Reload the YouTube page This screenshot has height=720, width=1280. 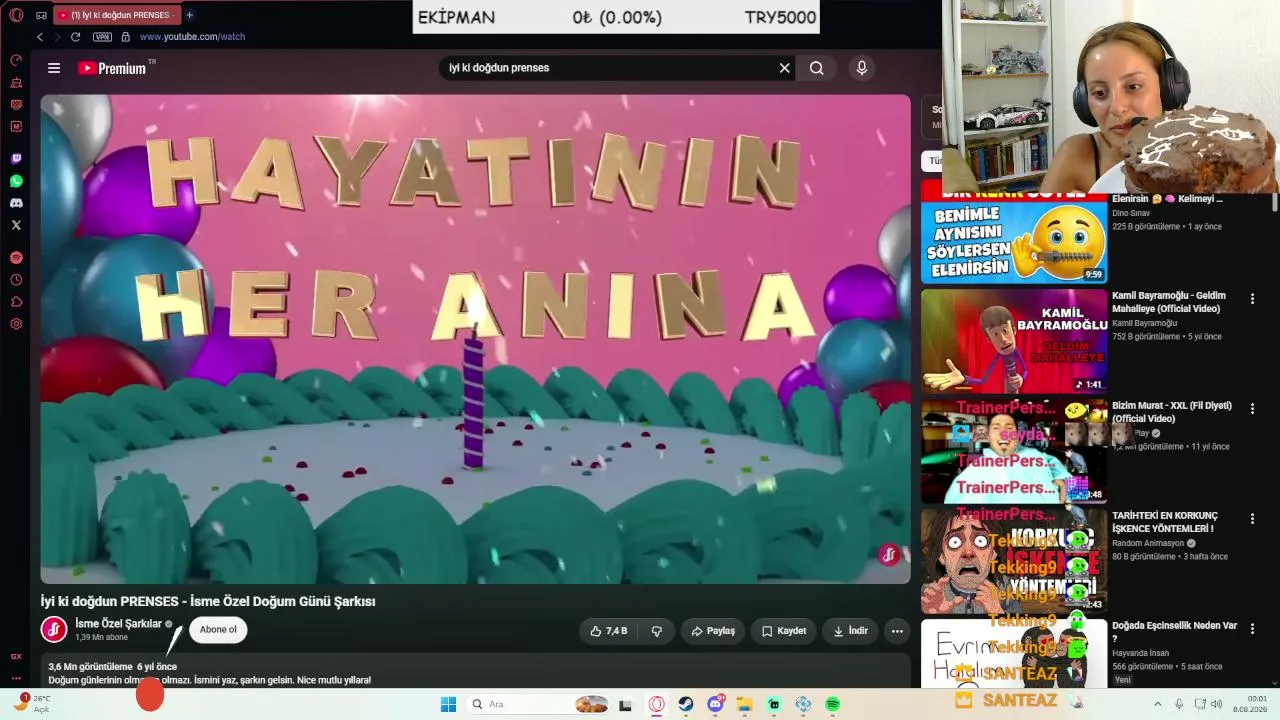75,37
